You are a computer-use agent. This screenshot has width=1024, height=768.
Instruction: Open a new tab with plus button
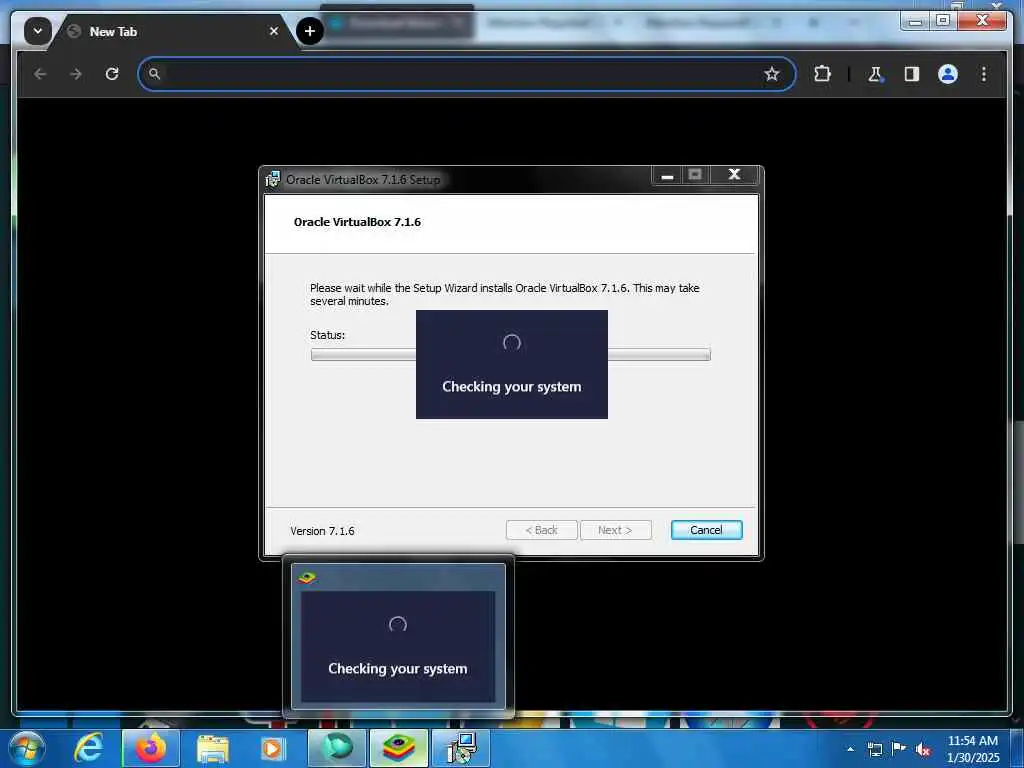pos(310,31)
